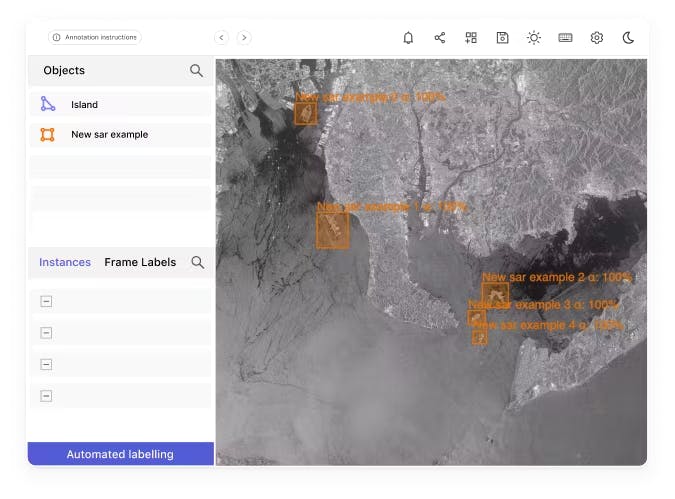Open settings gear icon
The image size is (675, 499).
[597, 38]
